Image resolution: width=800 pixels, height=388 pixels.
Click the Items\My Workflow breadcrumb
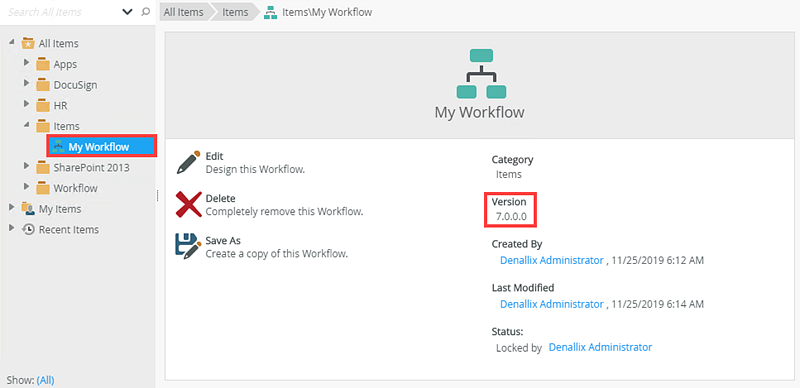click(327, 12)
